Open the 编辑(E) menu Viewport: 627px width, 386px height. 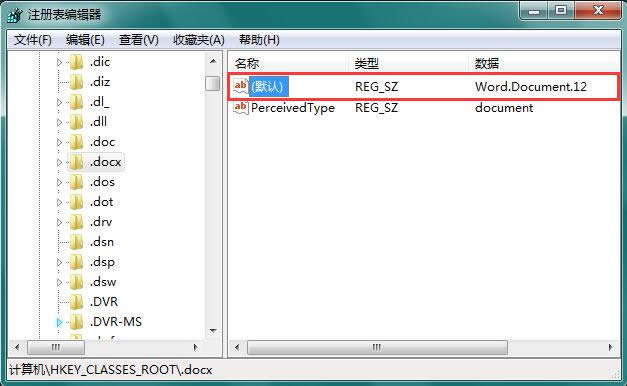[85, 40]
